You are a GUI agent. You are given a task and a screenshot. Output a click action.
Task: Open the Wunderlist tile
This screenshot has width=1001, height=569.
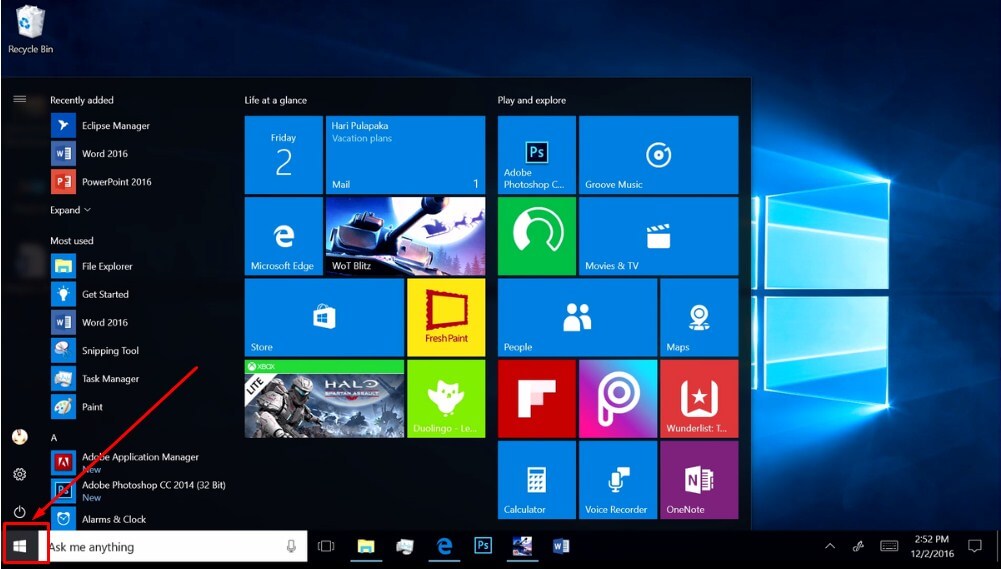click(x=699, y=398)
